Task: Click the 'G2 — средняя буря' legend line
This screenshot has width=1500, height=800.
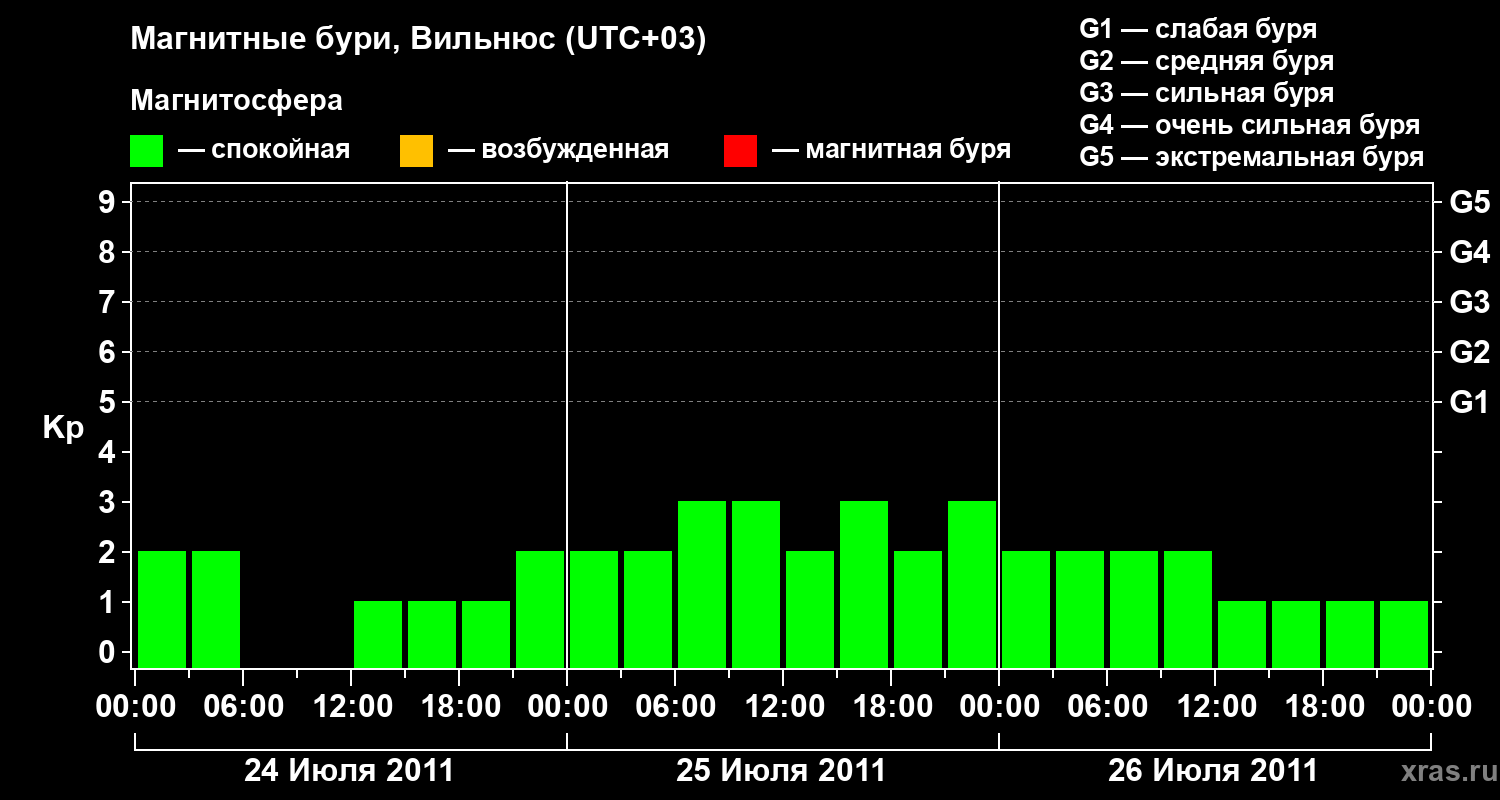Action: (1206, 61)
